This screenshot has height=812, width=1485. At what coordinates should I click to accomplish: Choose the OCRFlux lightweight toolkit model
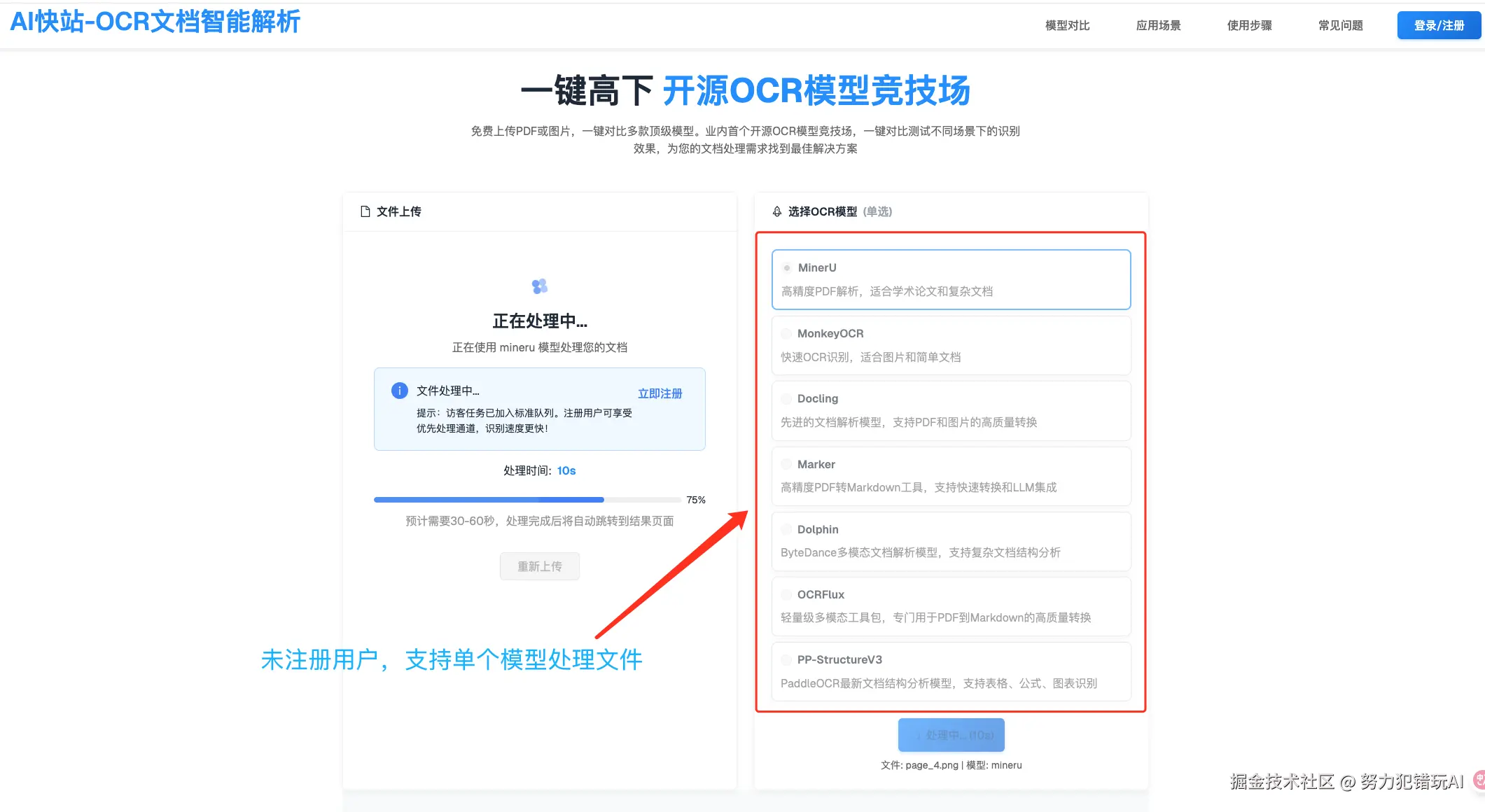pos(786,594)
